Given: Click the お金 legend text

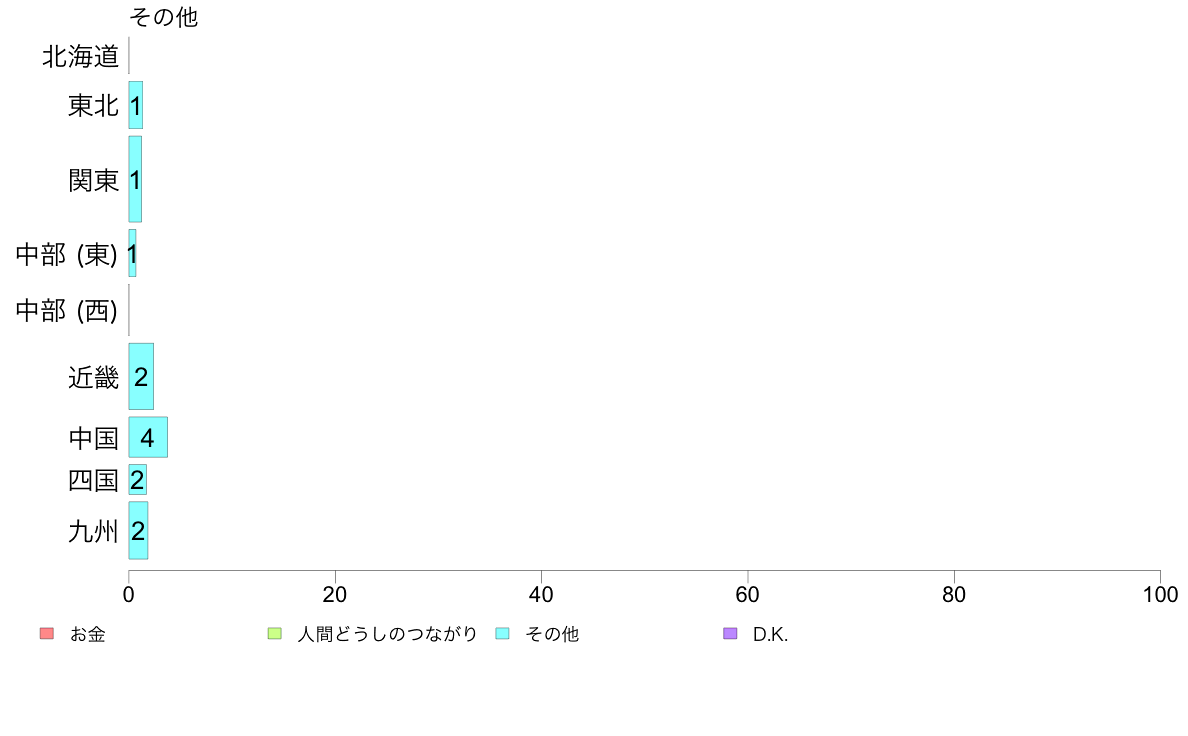Looking at the screenshot, I should click(x=87, y=634).
